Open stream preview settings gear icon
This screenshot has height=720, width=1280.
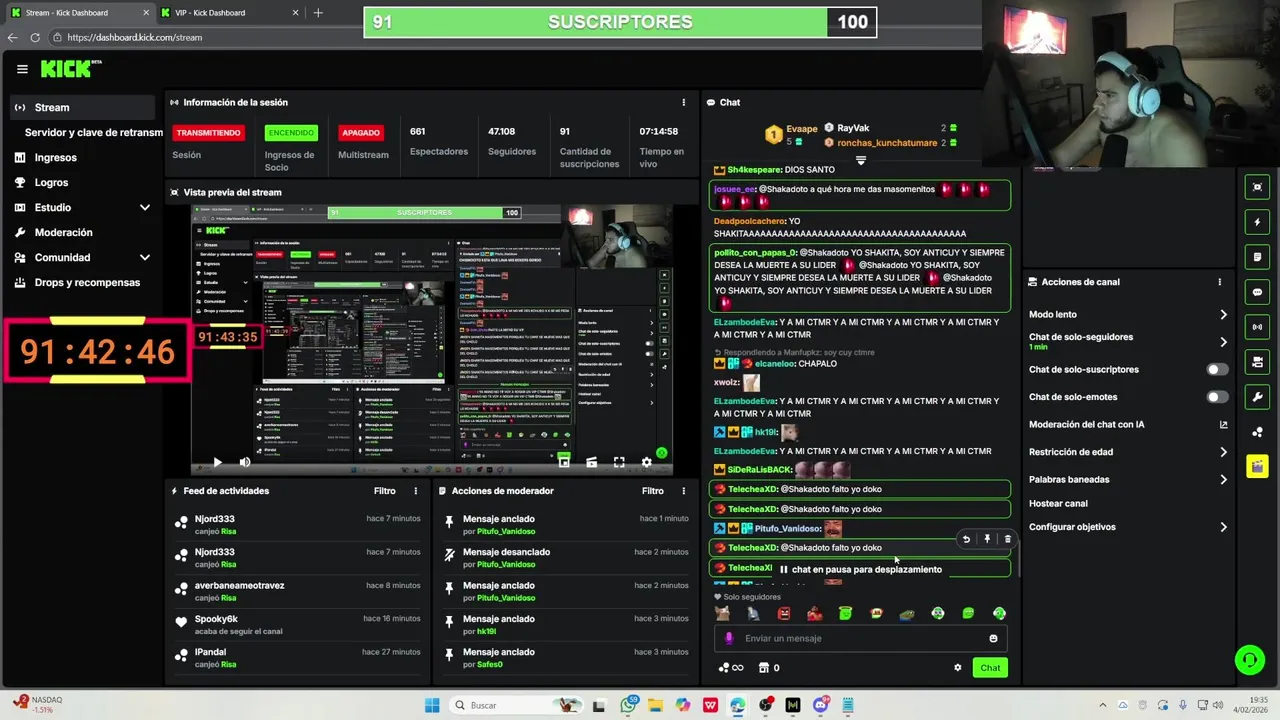(646, 462)
